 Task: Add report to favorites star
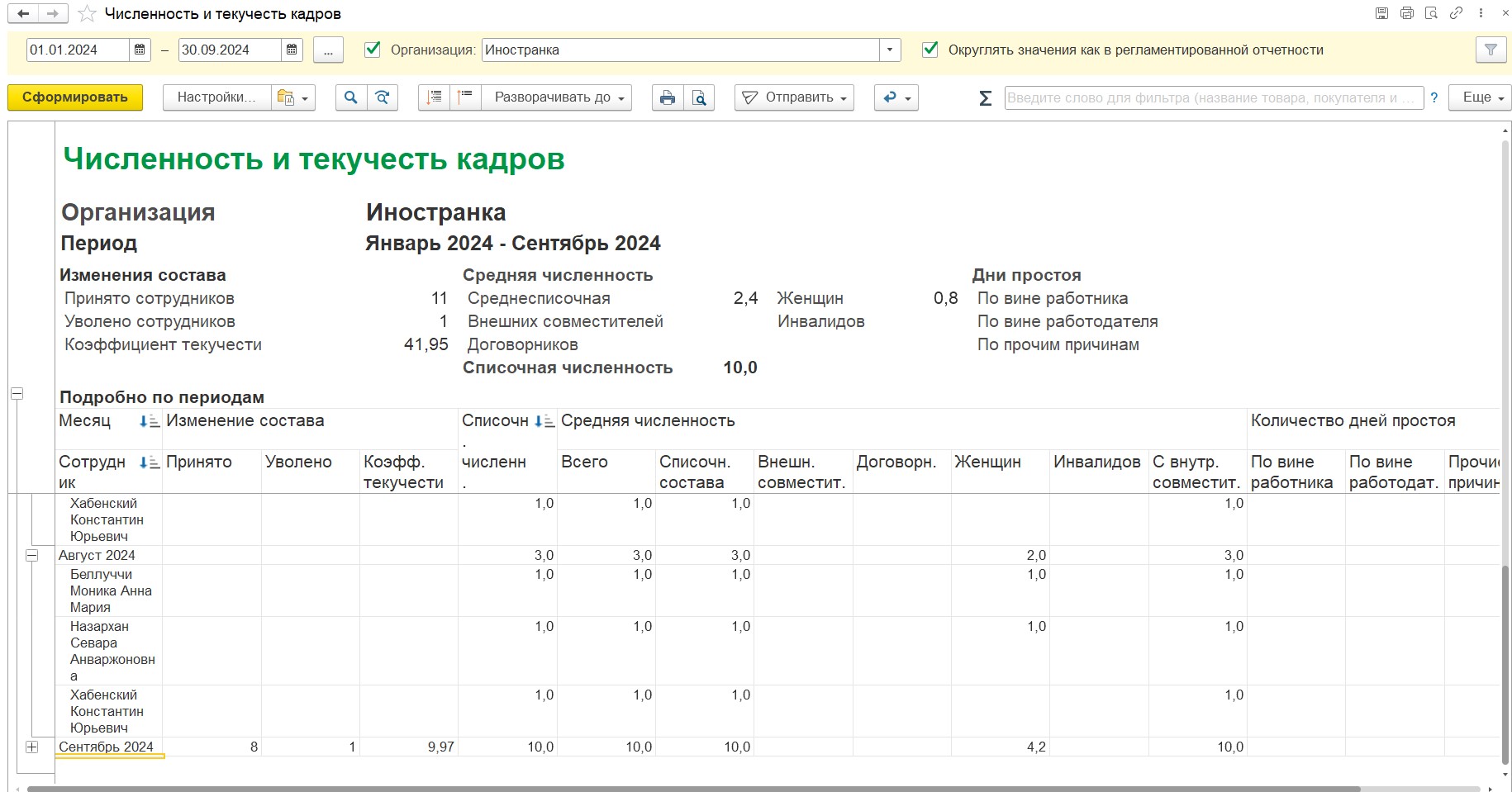click(x=87, y=14)
